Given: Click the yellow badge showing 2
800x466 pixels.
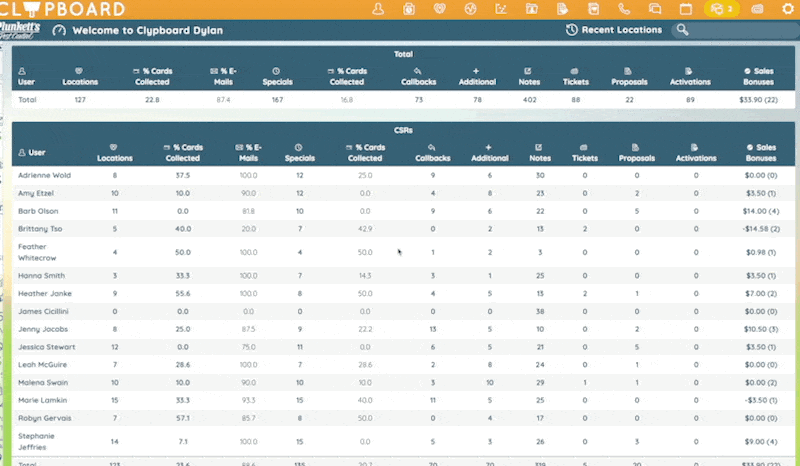Looking at the screenshot, I should click(721, 9).
